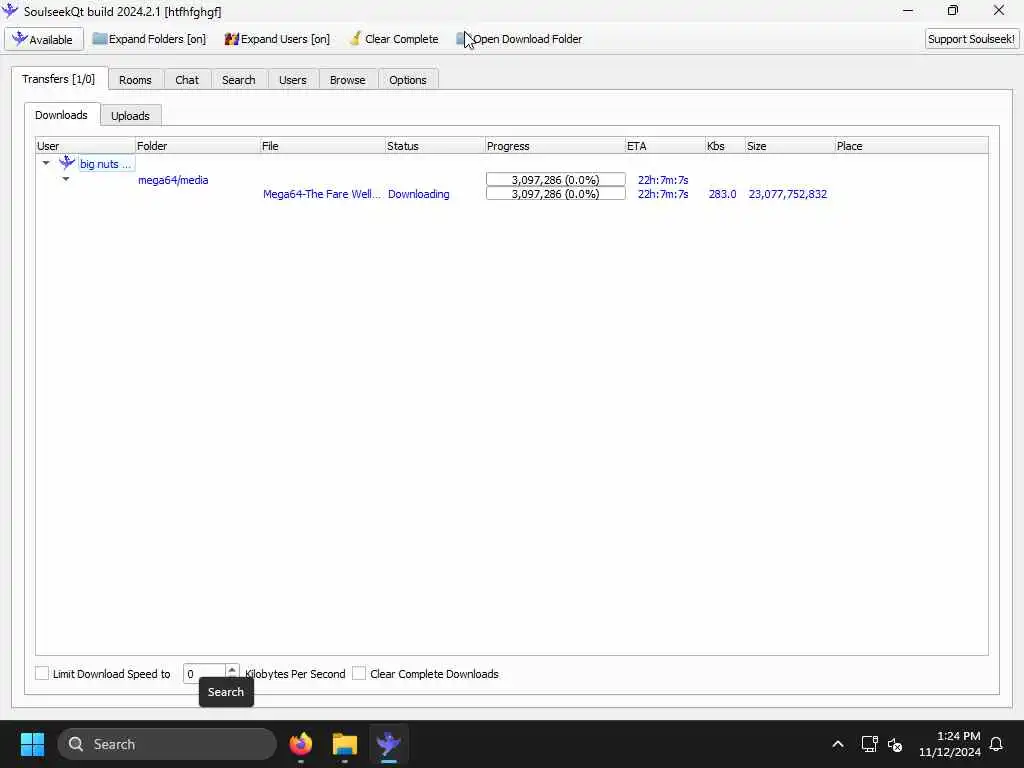This screenshot has width=1024, height=768.
Task: Click the Mega64 file progress bar
Action: coord(556,194)
